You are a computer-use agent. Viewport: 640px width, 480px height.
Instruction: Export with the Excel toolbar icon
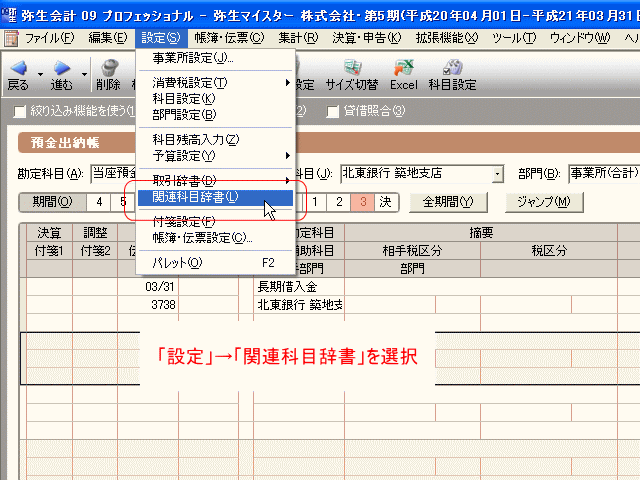[x=404, y=68]
